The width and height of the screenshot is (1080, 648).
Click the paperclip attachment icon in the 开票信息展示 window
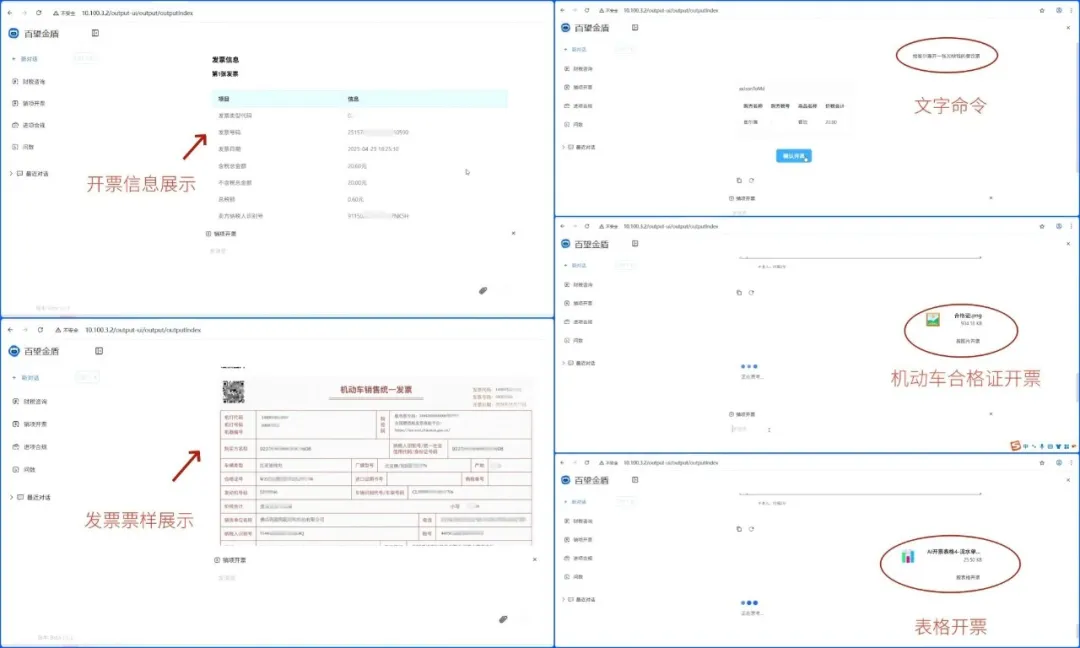point(482,290)
